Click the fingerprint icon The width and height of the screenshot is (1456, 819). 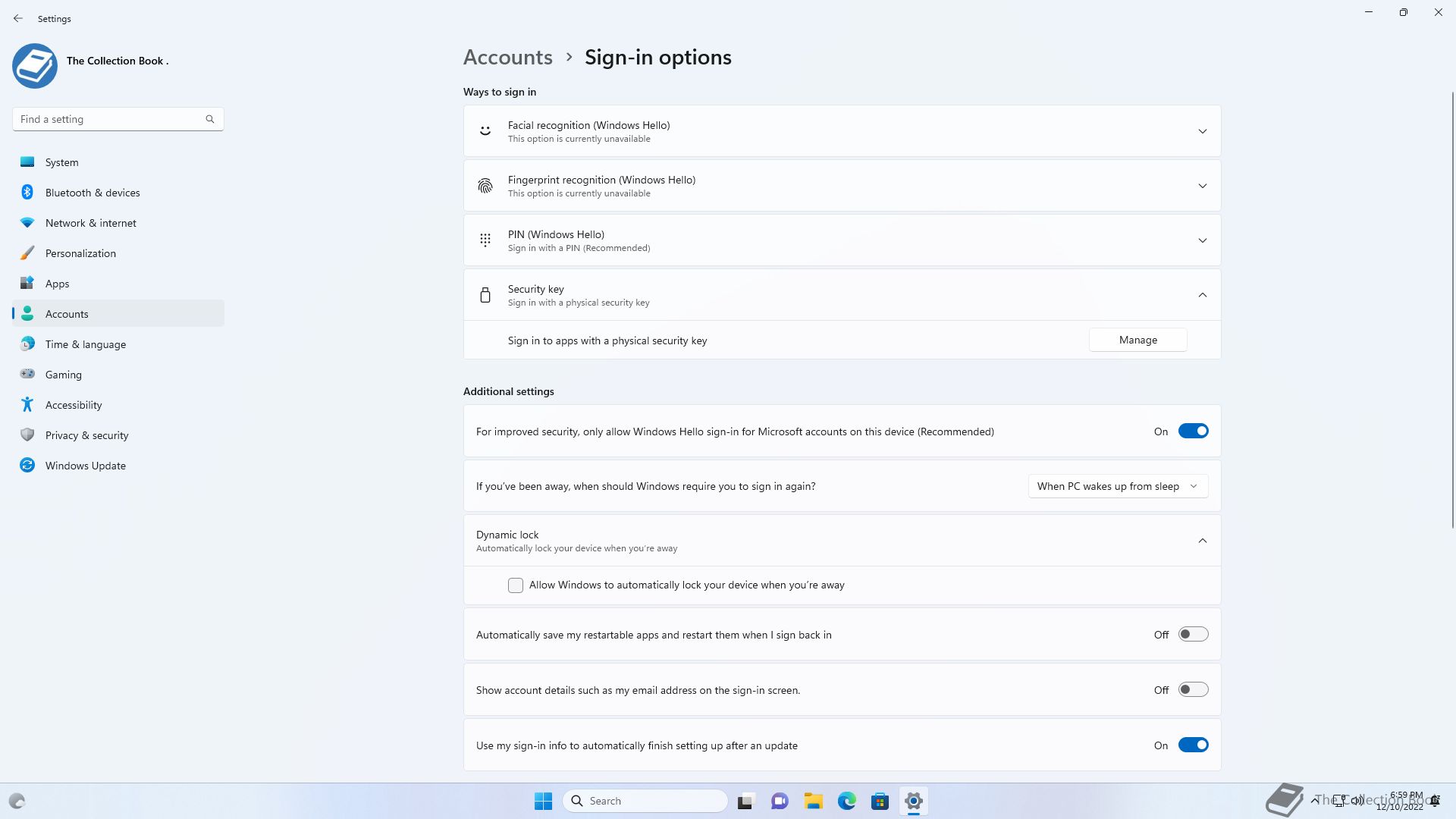click(485, 186)
